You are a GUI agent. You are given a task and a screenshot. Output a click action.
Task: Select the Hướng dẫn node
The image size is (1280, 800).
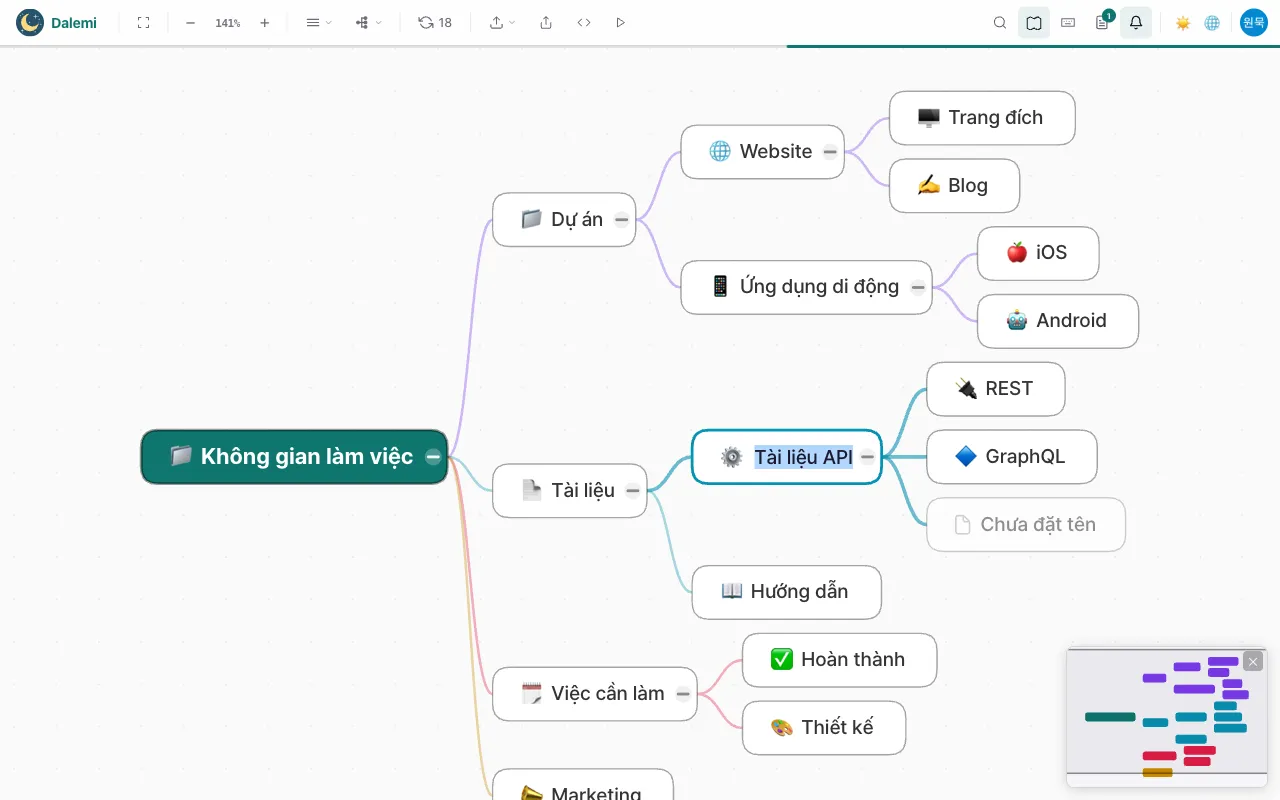[x=787, y=592]
